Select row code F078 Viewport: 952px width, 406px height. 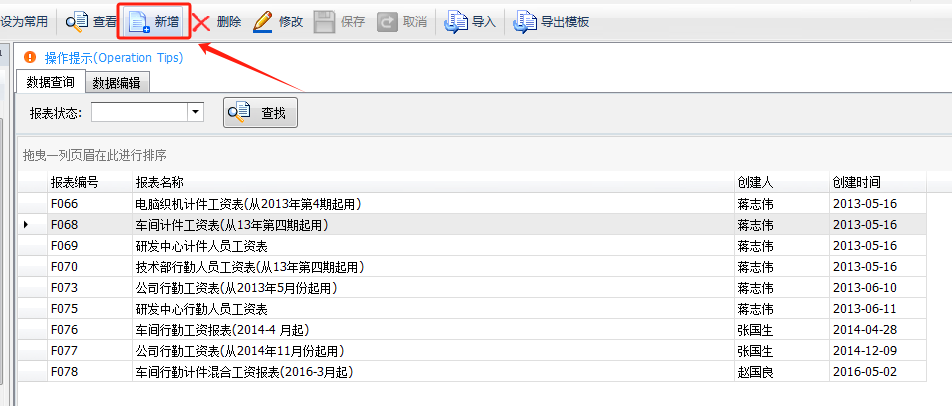pyautogui.click(x=64, y=372)
